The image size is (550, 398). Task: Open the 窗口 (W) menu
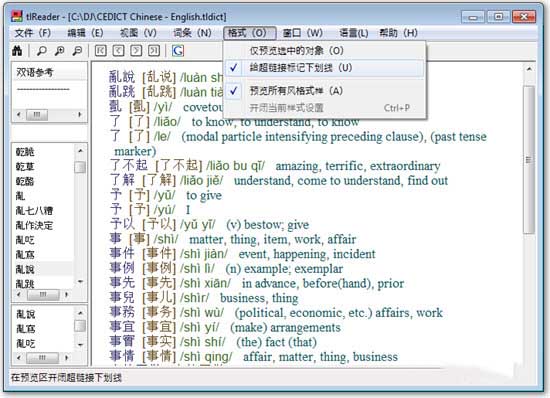click(x=302, y=33)
